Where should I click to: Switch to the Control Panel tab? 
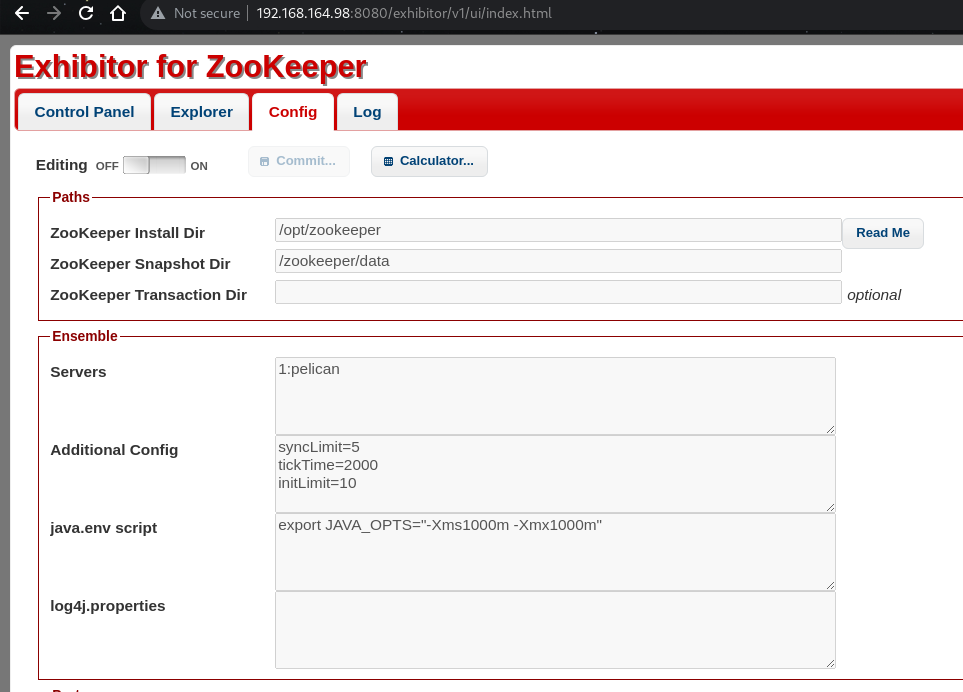(84, 112)
